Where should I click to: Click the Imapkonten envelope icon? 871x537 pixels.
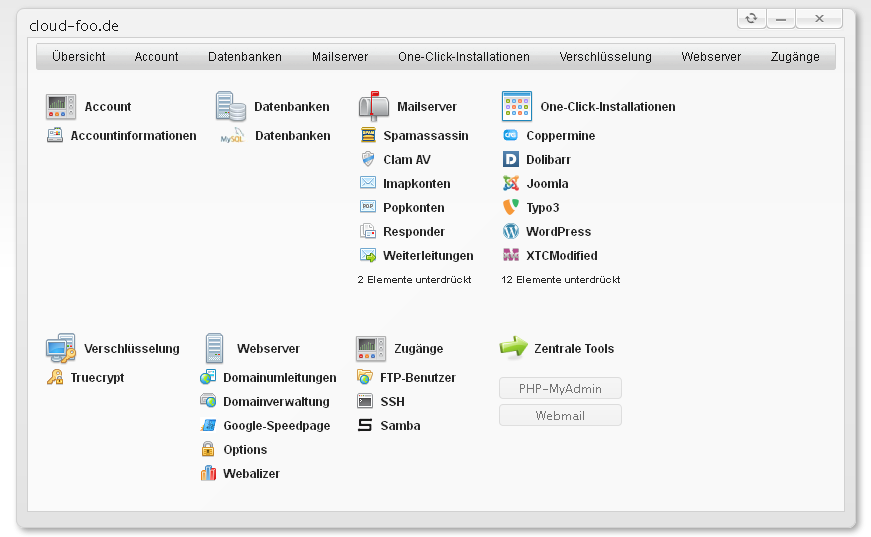click(x=368, y=183)
